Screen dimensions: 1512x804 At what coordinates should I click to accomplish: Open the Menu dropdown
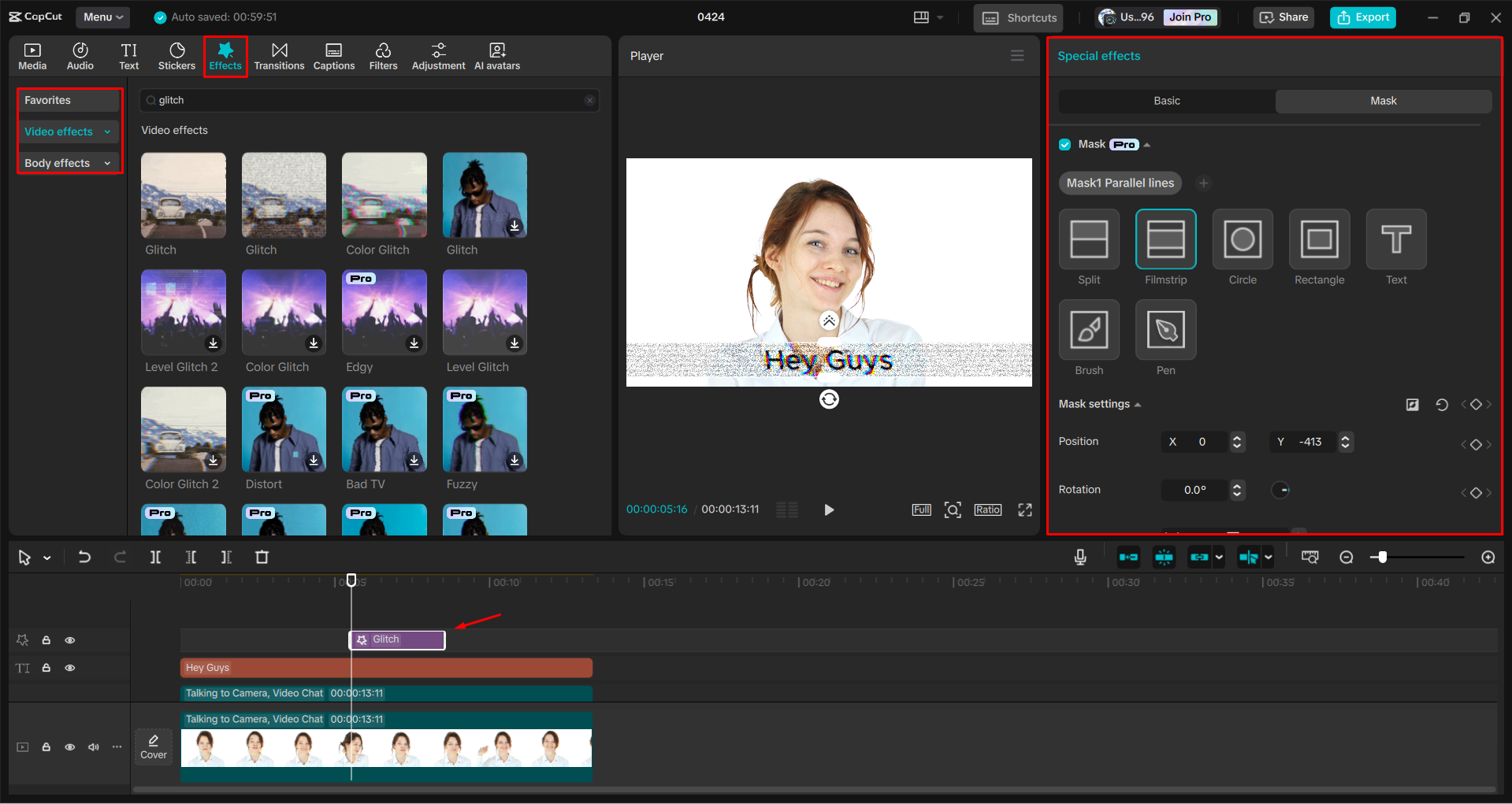tap(103, 17)
